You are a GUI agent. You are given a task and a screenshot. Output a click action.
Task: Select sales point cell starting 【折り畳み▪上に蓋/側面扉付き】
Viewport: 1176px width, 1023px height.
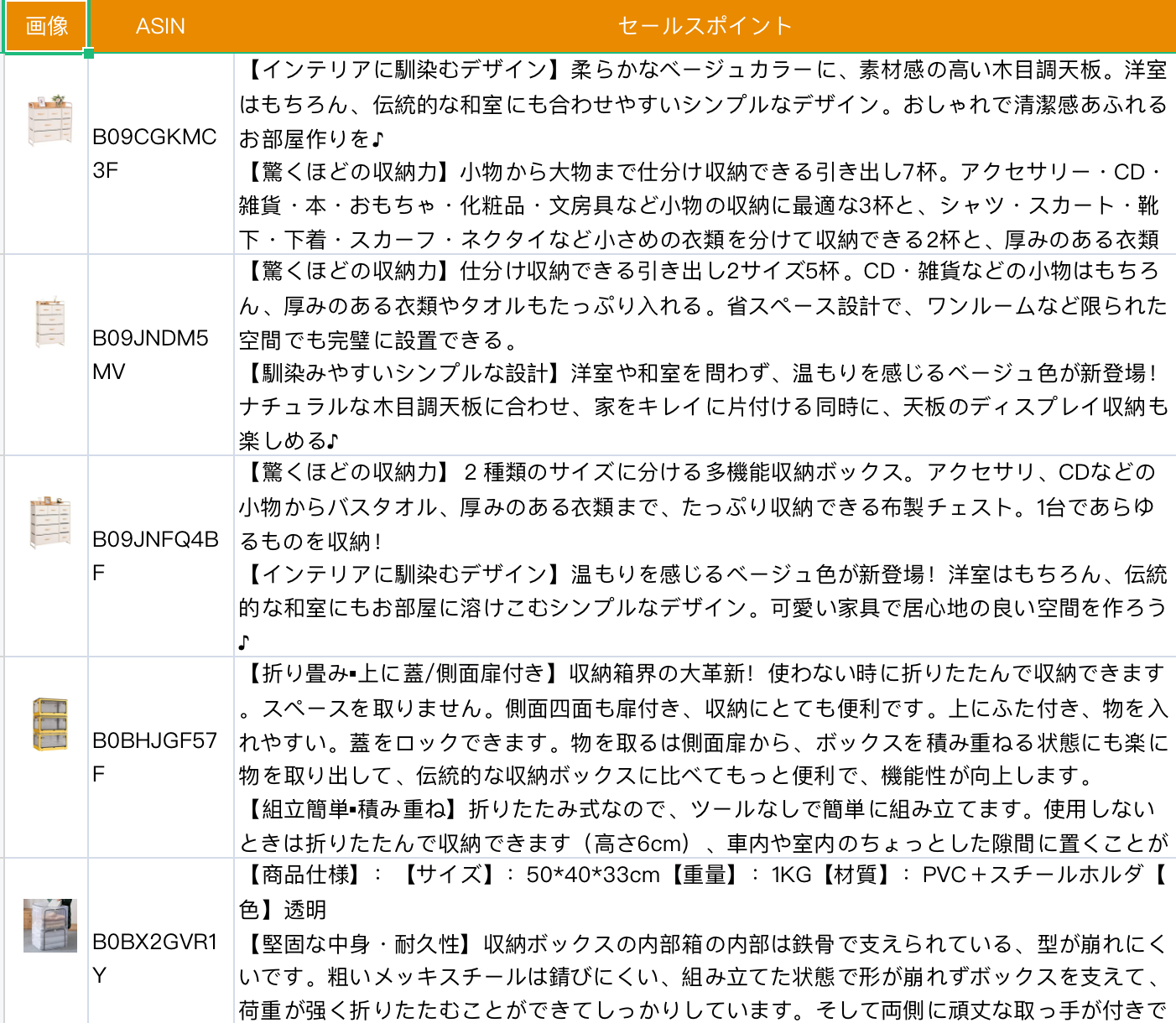(x=705, y=757)
